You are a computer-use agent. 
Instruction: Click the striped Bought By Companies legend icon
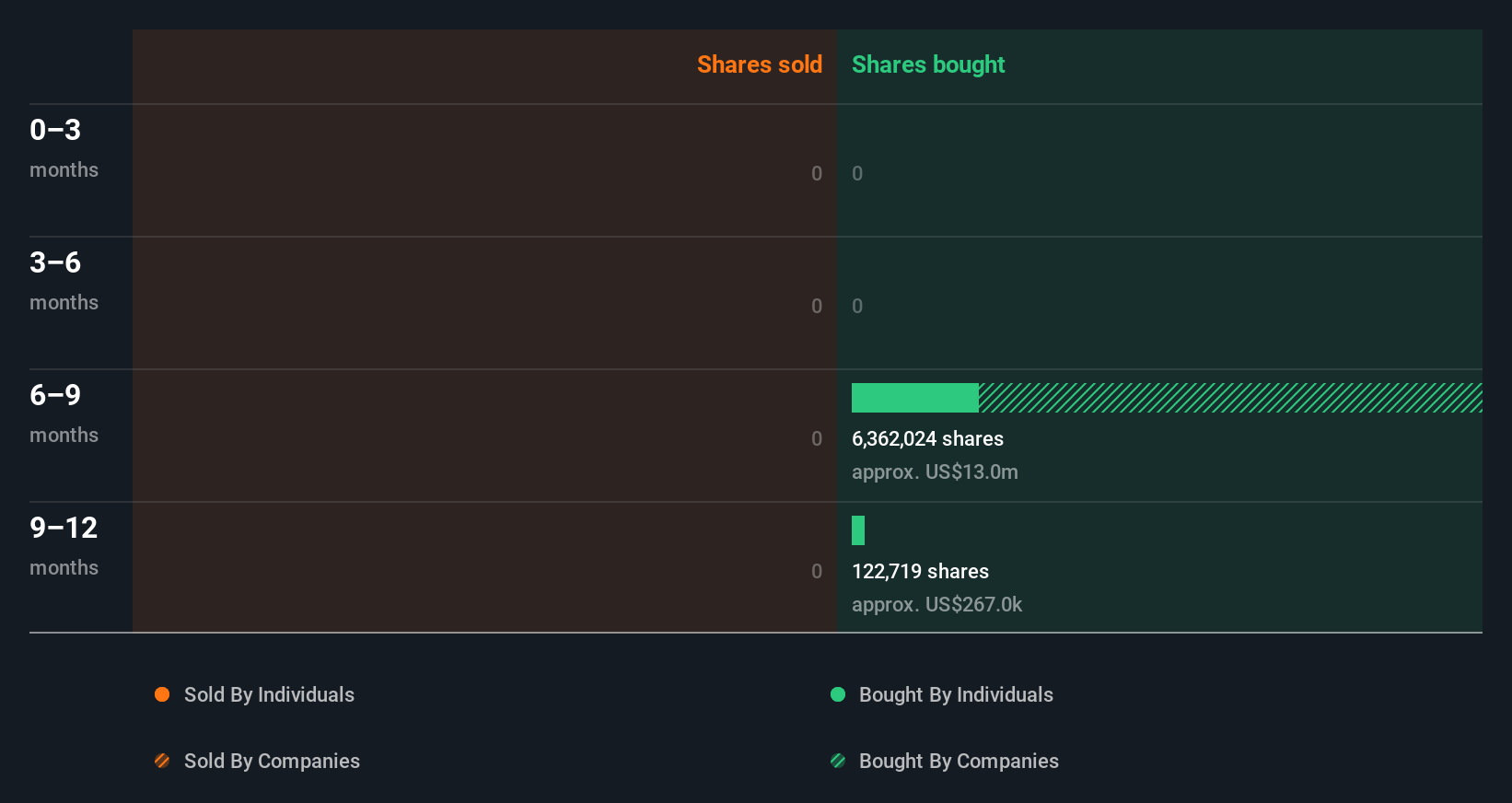(x=838, y=761)
